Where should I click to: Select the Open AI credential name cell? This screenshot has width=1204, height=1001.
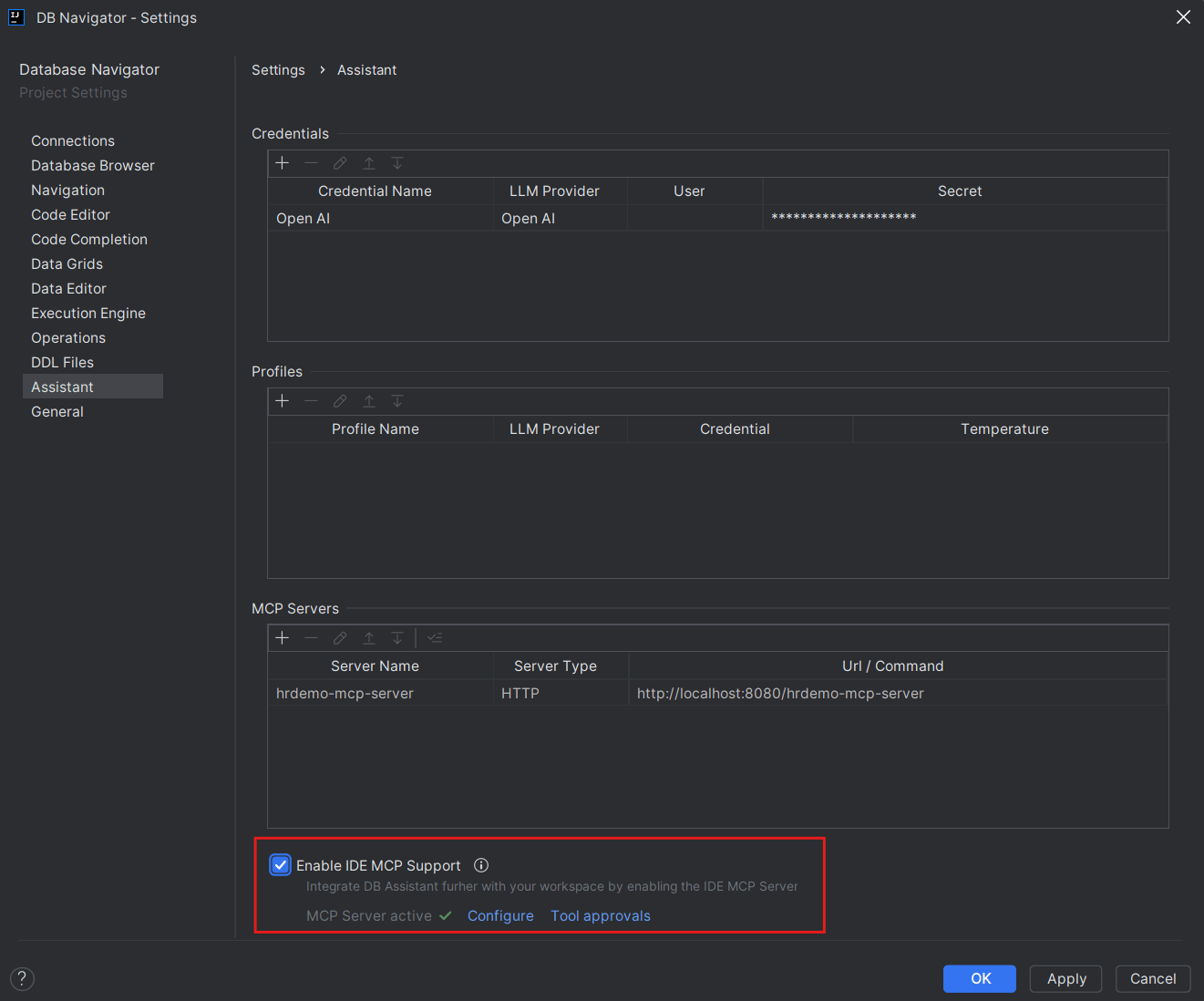381,219
